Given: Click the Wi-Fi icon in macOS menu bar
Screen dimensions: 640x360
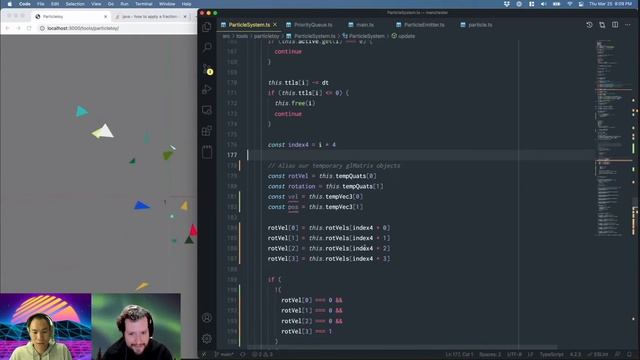Looking at the screenshot, I should point(570,4).
